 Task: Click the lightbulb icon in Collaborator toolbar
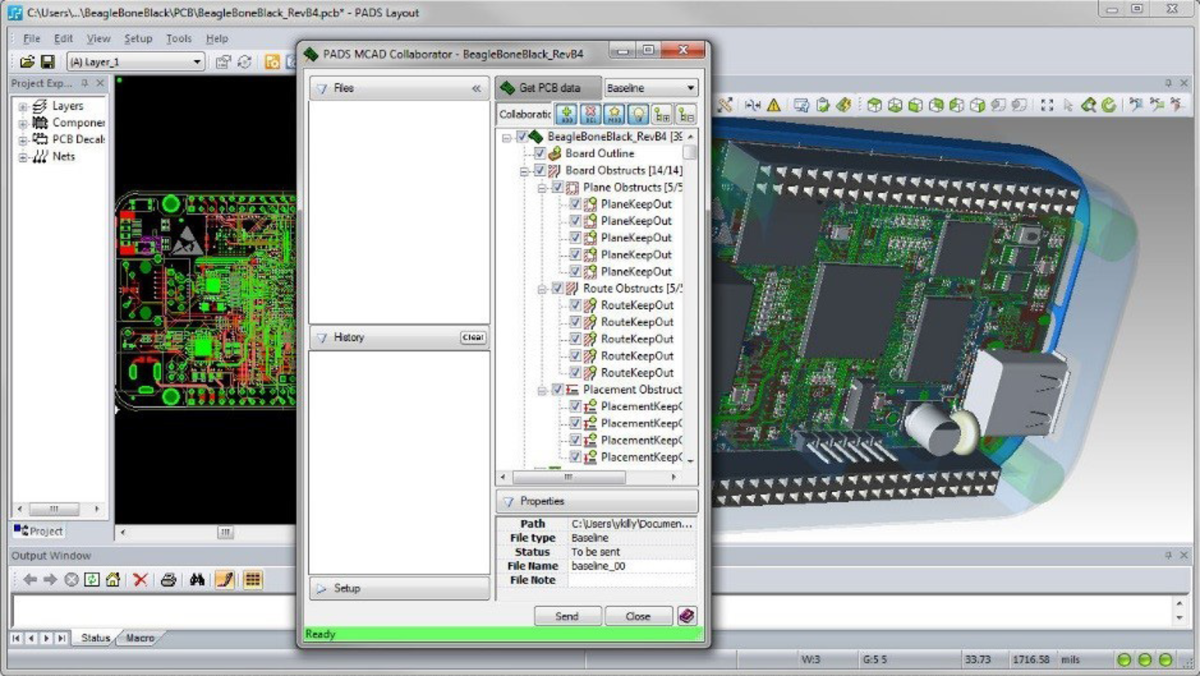click(x=637, y=114)
